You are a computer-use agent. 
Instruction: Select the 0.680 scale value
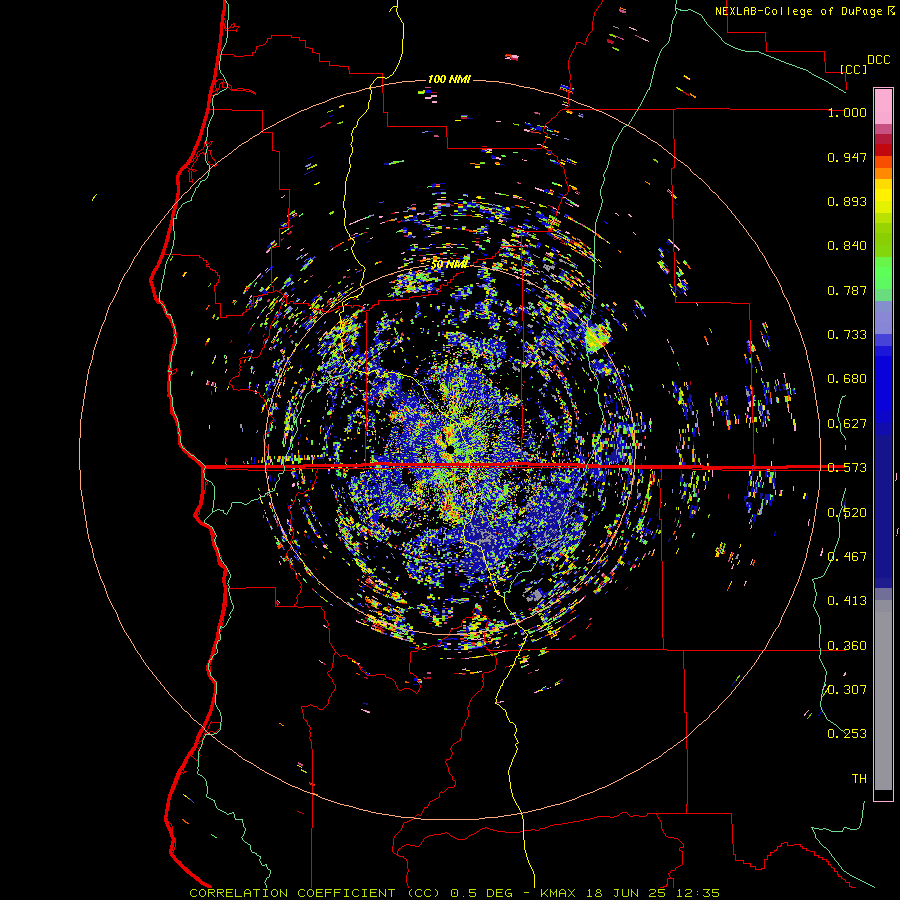point(847,379)
